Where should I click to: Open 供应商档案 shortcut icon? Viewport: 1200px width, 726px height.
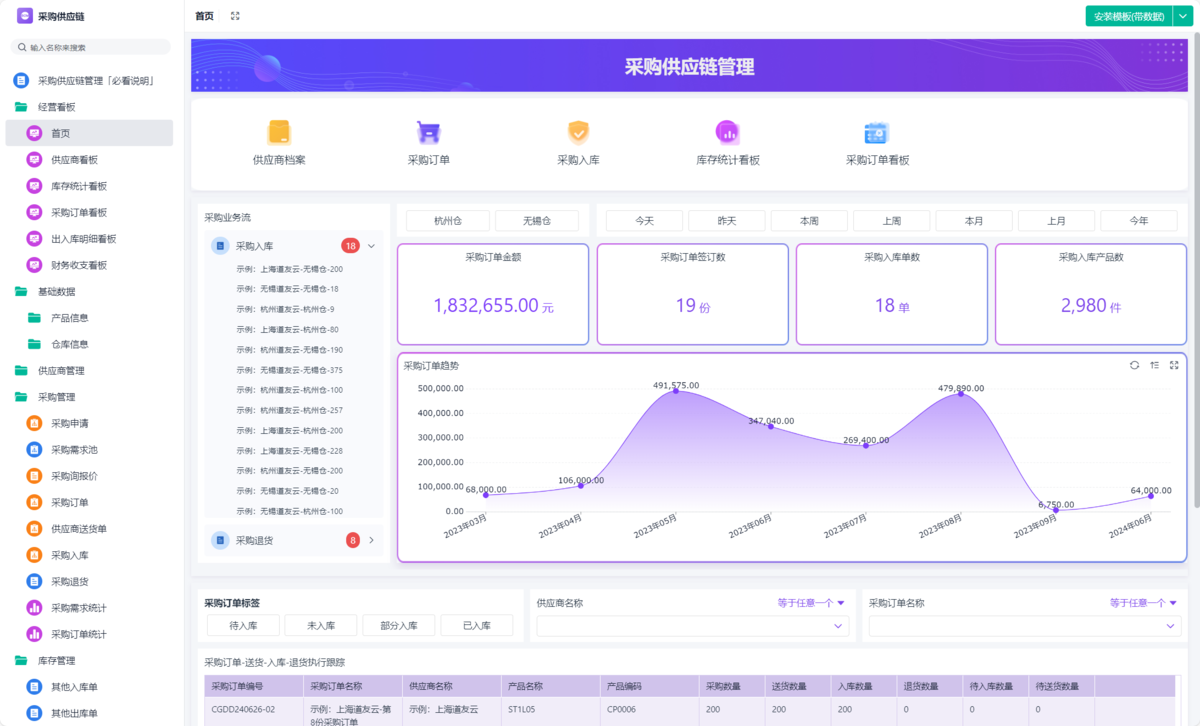tap(279, 132)
